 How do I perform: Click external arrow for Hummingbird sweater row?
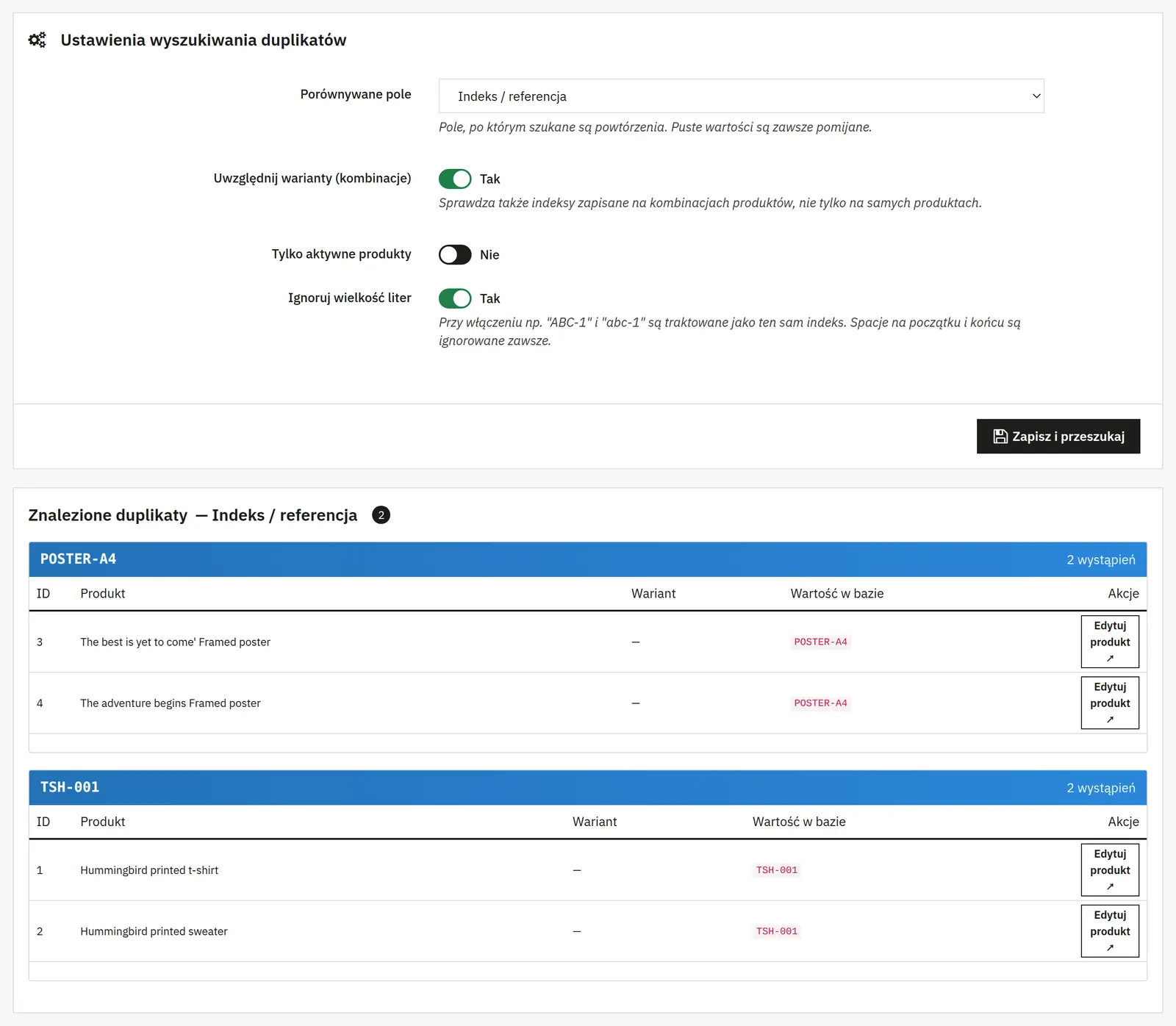click(x=1110, y=947)
